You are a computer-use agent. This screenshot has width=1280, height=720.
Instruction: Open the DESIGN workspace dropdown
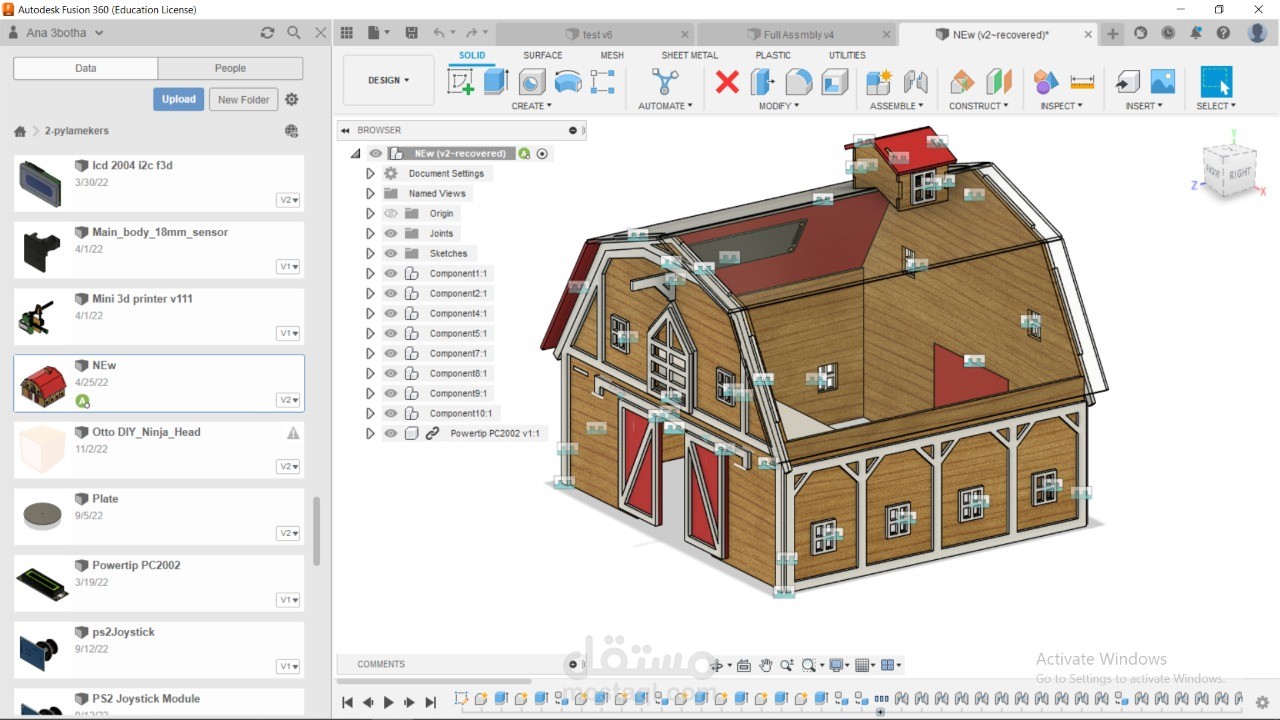point(389,80)
